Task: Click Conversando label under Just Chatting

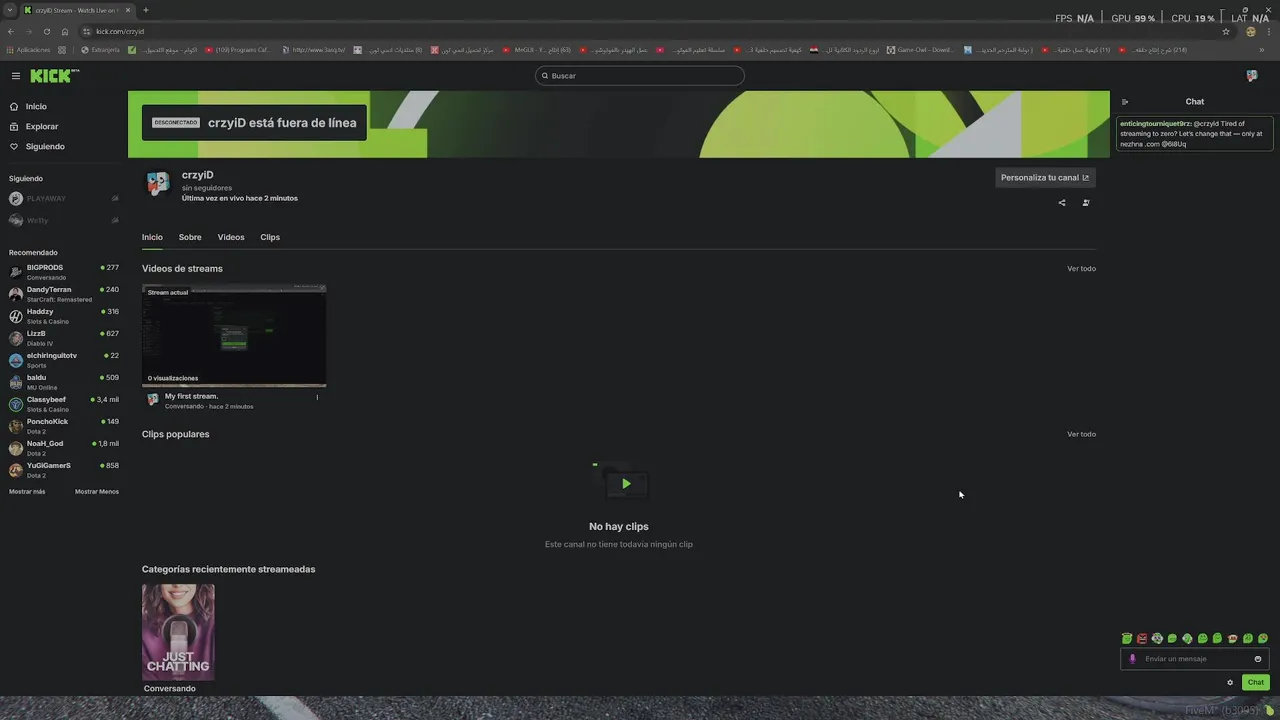Action: [x=170, y=688]
